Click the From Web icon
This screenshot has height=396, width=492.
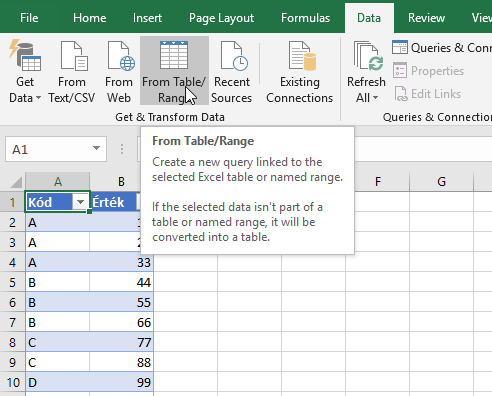coord(121,56)
